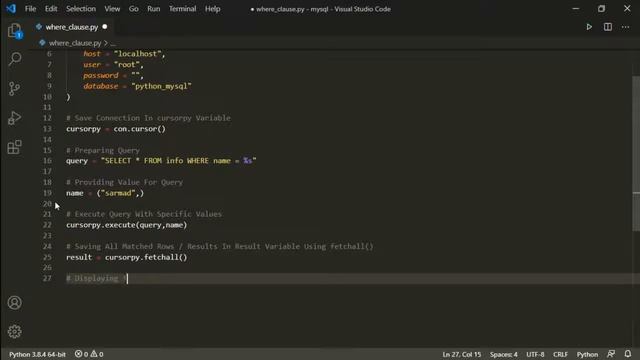Click the # Providing Value For Query comment
This screenshot has width=640, height=360.
[x=124, y=182]
